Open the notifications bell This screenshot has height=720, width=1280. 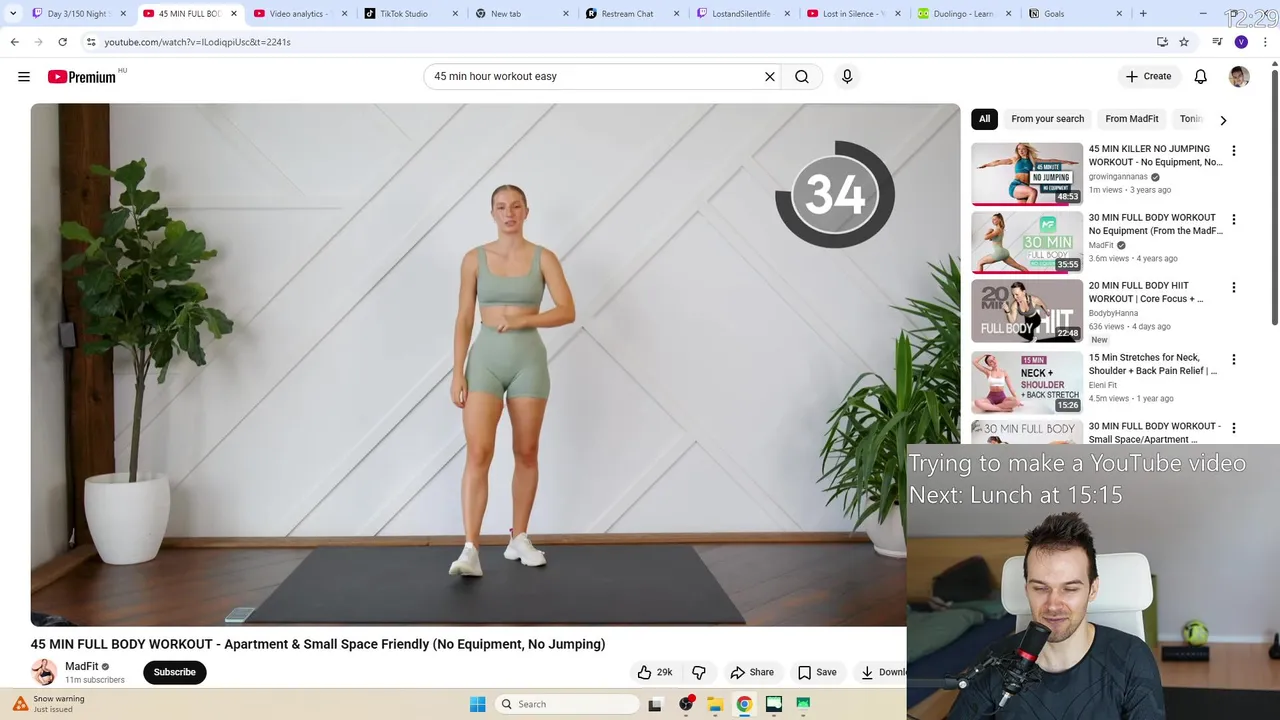[x=1201, y=76]
